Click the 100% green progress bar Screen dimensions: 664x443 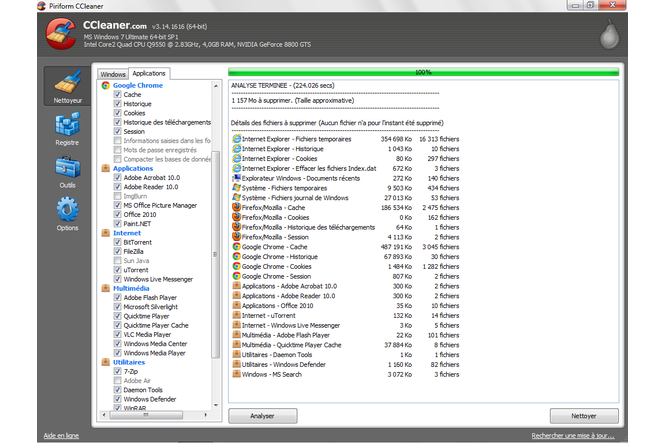coord(423,72)
